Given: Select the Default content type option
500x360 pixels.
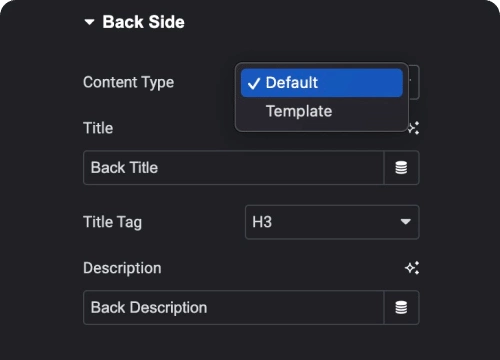Looking at the screenshot, I should coord(322,83).
